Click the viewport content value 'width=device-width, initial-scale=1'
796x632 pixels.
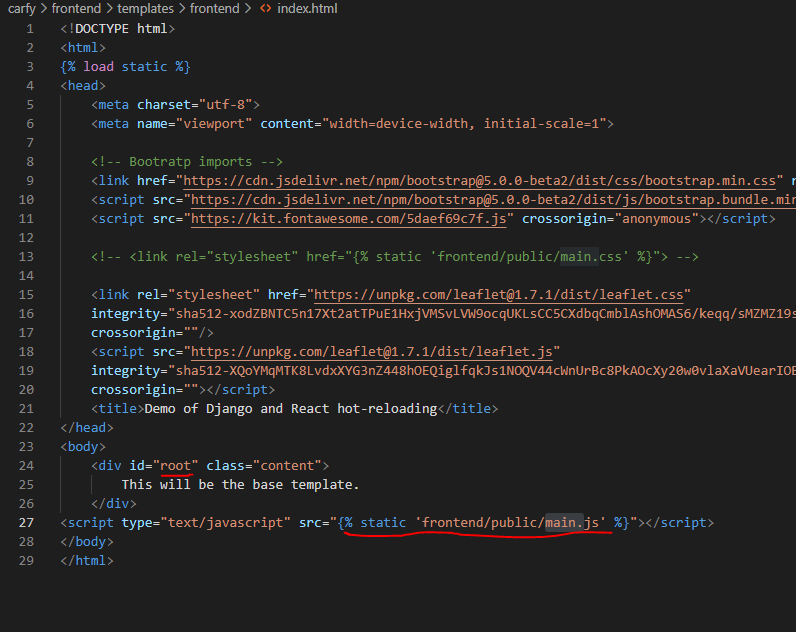464,124
